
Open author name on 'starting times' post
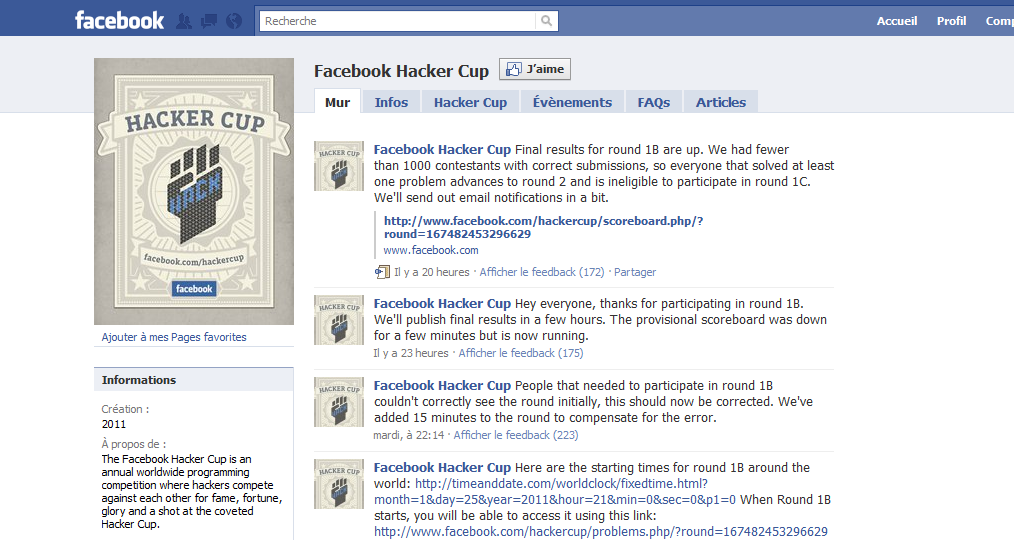[x=442, y=468]
